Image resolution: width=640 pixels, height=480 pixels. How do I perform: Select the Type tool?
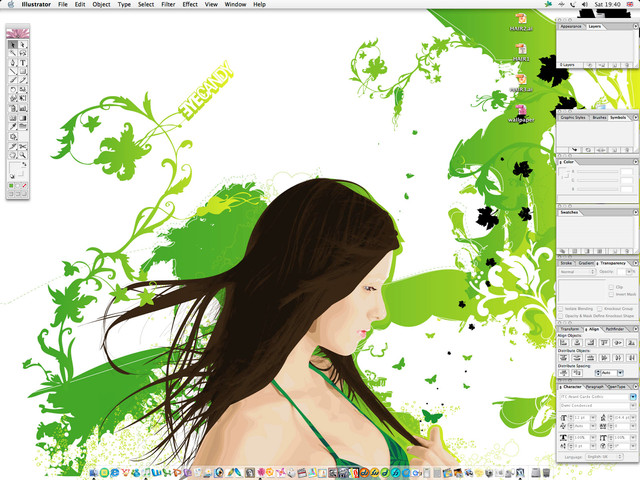tap(23, 62)
